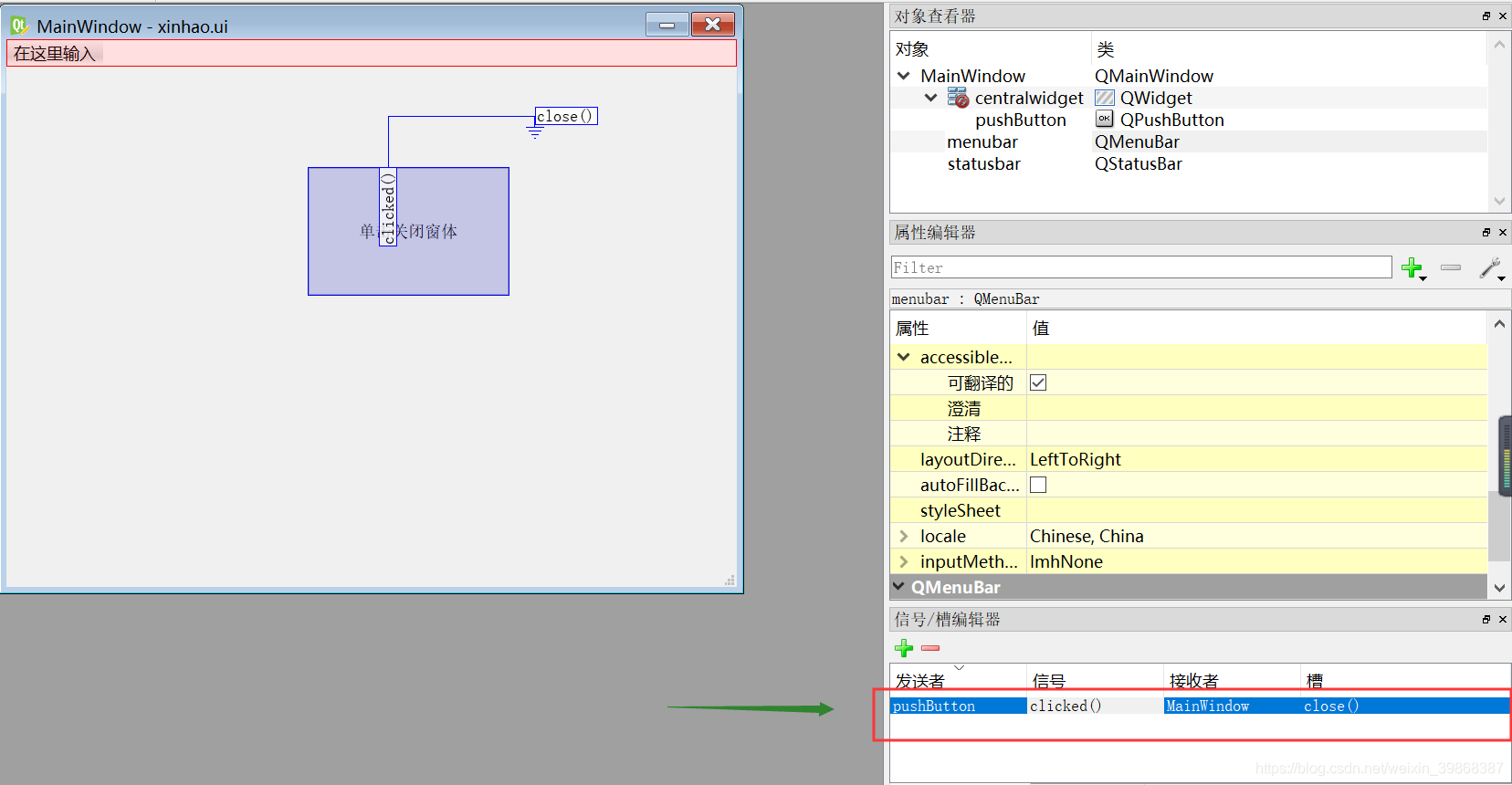This screenshot has height=785, width=1512.
Task: Select the MainWindow receiver cell
Action: pyautogui.click(x=1232, y=706)
